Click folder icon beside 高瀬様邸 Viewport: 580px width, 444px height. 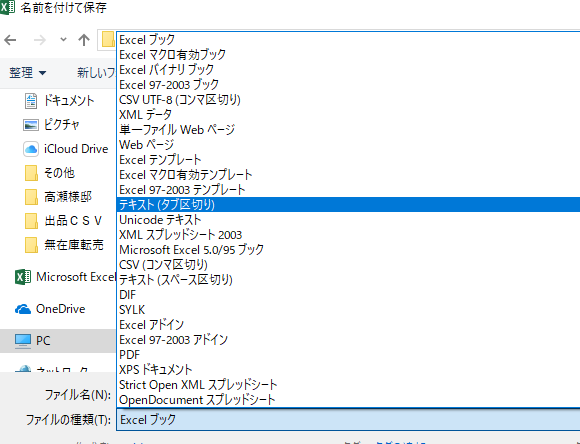tap(31, 197)
